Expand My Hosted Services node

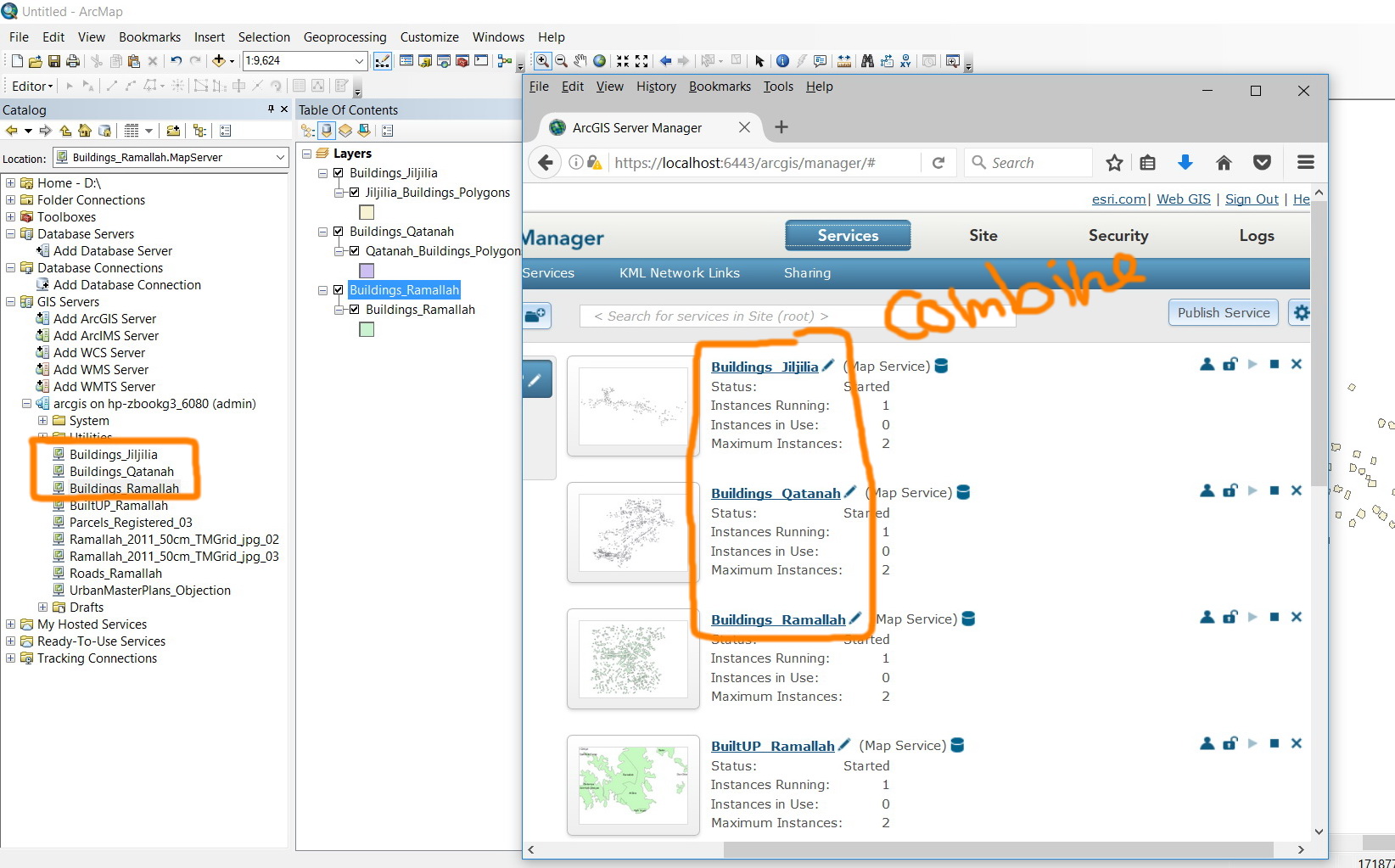coord(10,624)
